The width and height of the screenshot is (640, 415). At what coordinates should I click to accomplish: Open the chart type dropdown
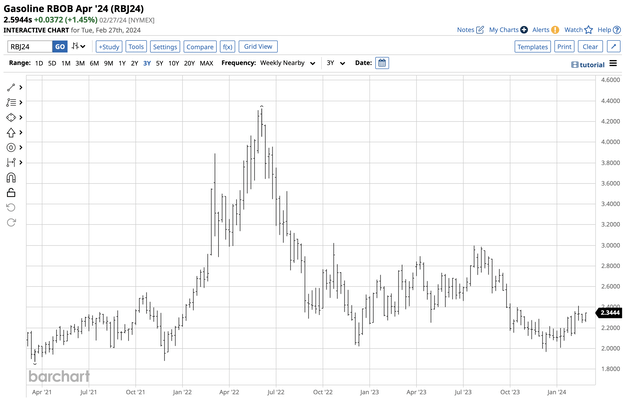(78, 46)
